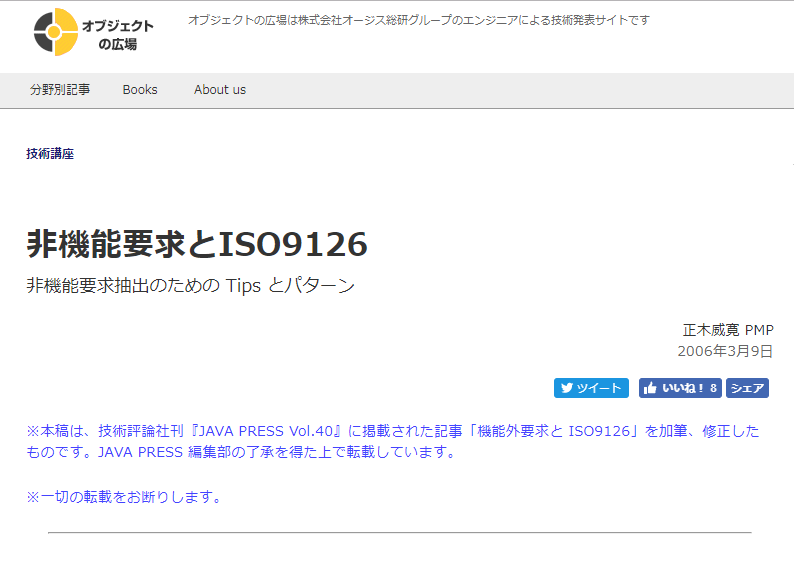Image resolution: width=794 pixels, height=567 pixels.
Task: Select the article title 非機能要求とISO9126
Action: click(197, 244)
